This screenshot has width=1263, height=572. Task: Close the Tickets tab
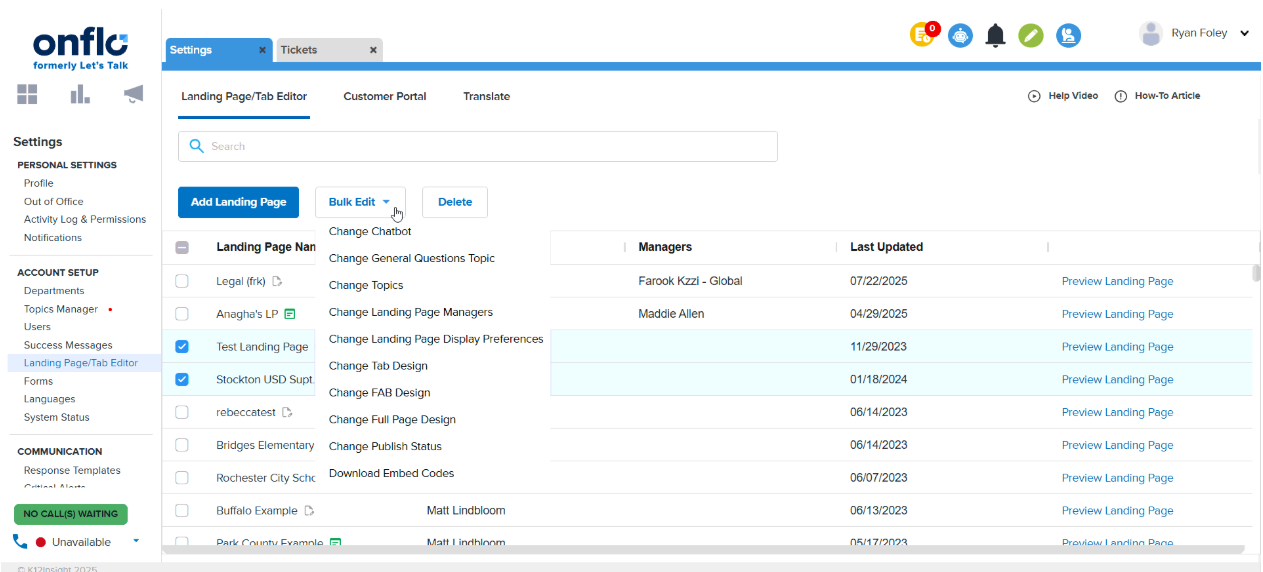pyautogui.click(x=373, y=50)
